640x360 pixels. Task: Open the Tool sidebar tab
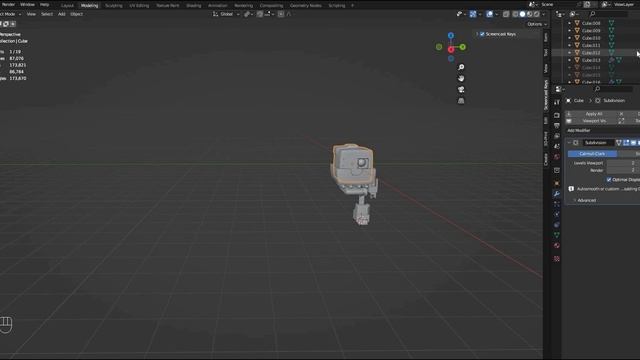pos(546,53)
